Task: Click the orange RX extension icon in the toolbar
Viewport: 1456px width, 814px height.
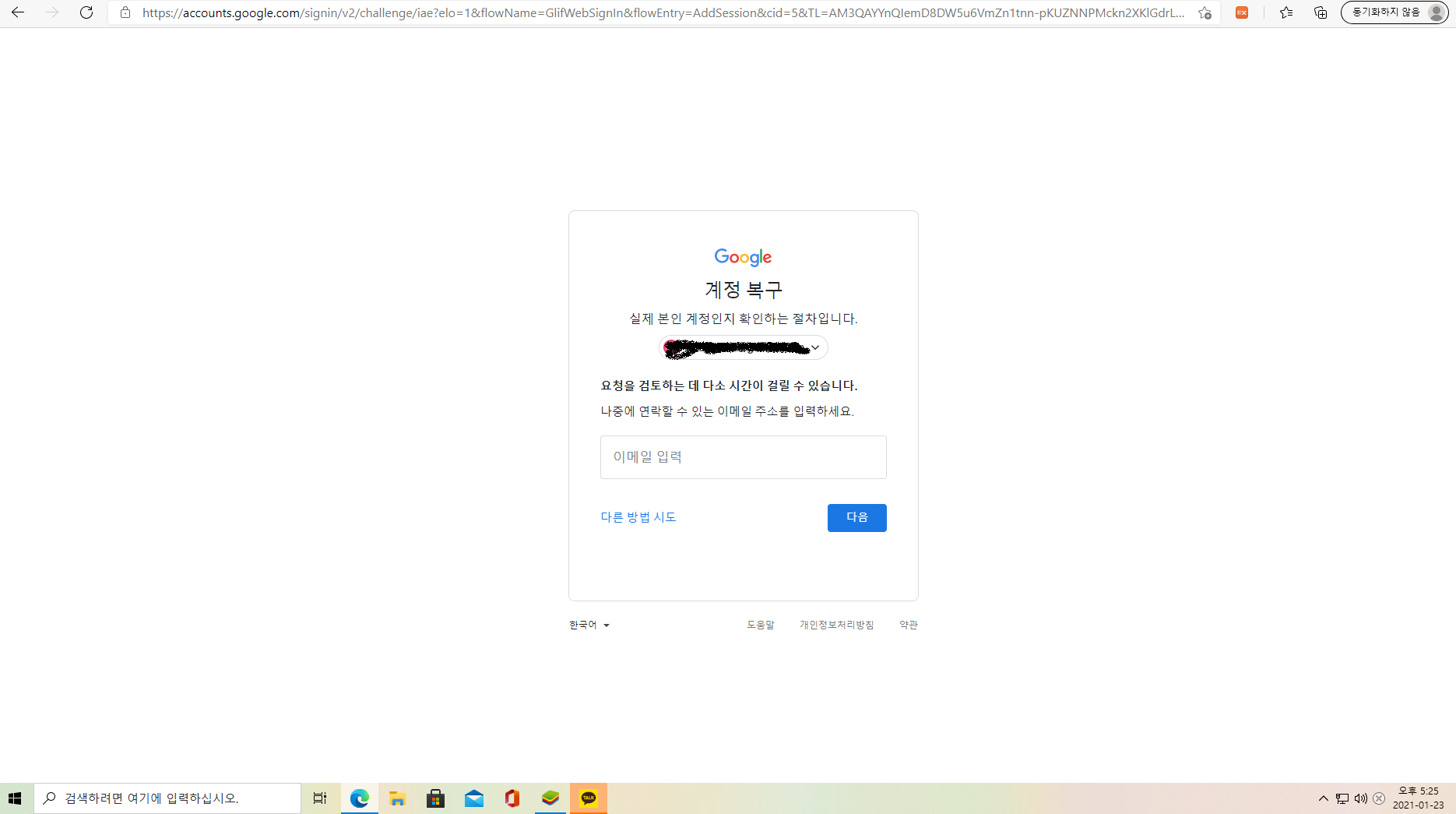Action: [x=1242, y=12]
